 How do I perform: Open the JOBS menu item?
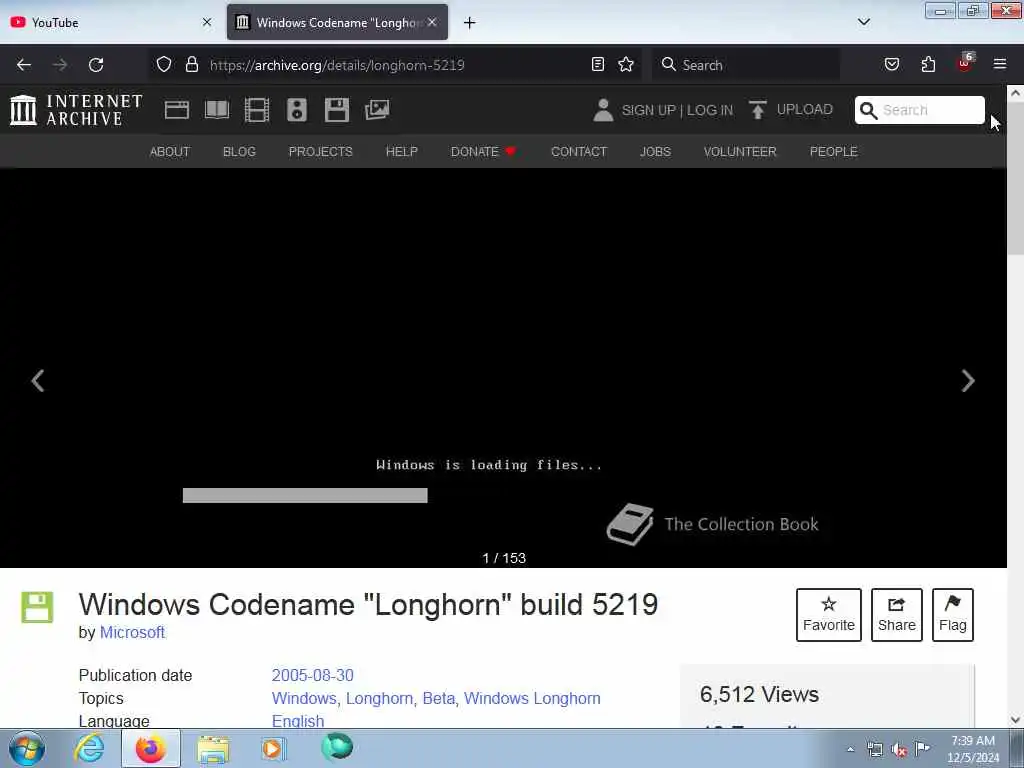655,152
